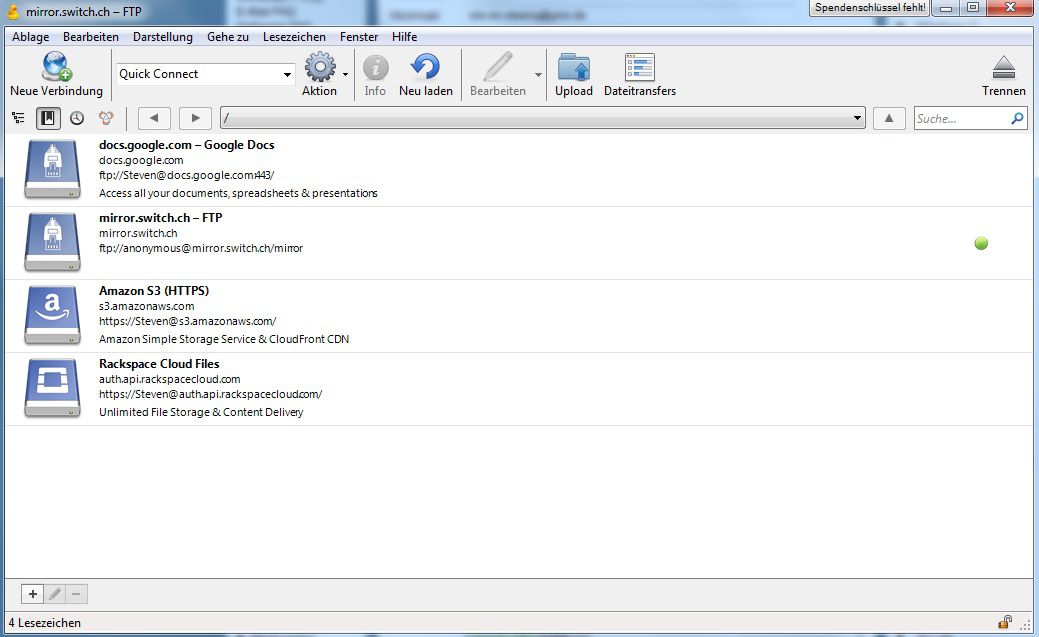Expand the path dropdown showing /
1039x637 pixels.
858,118
